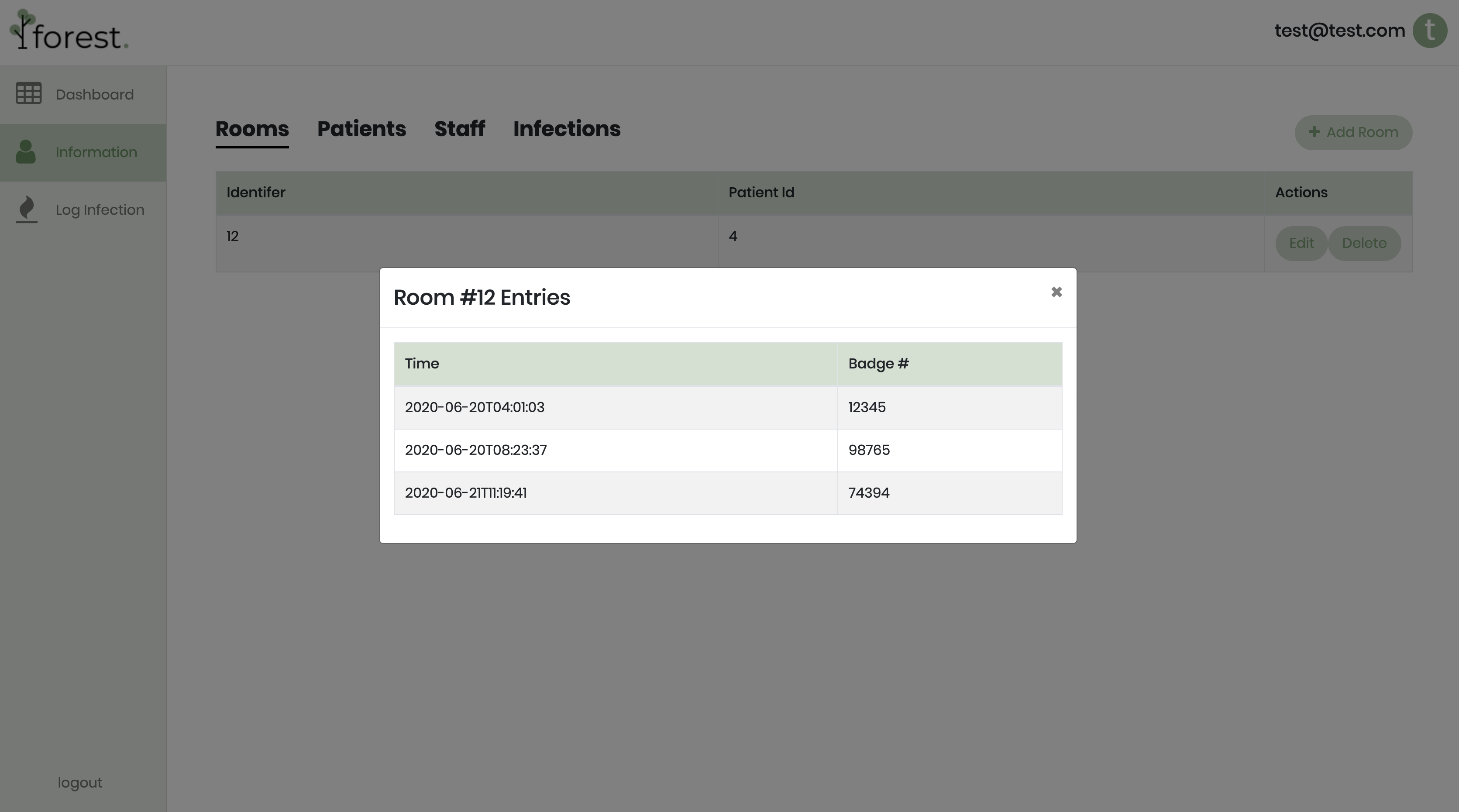Switch to the Patients tab

pos(361,129)
